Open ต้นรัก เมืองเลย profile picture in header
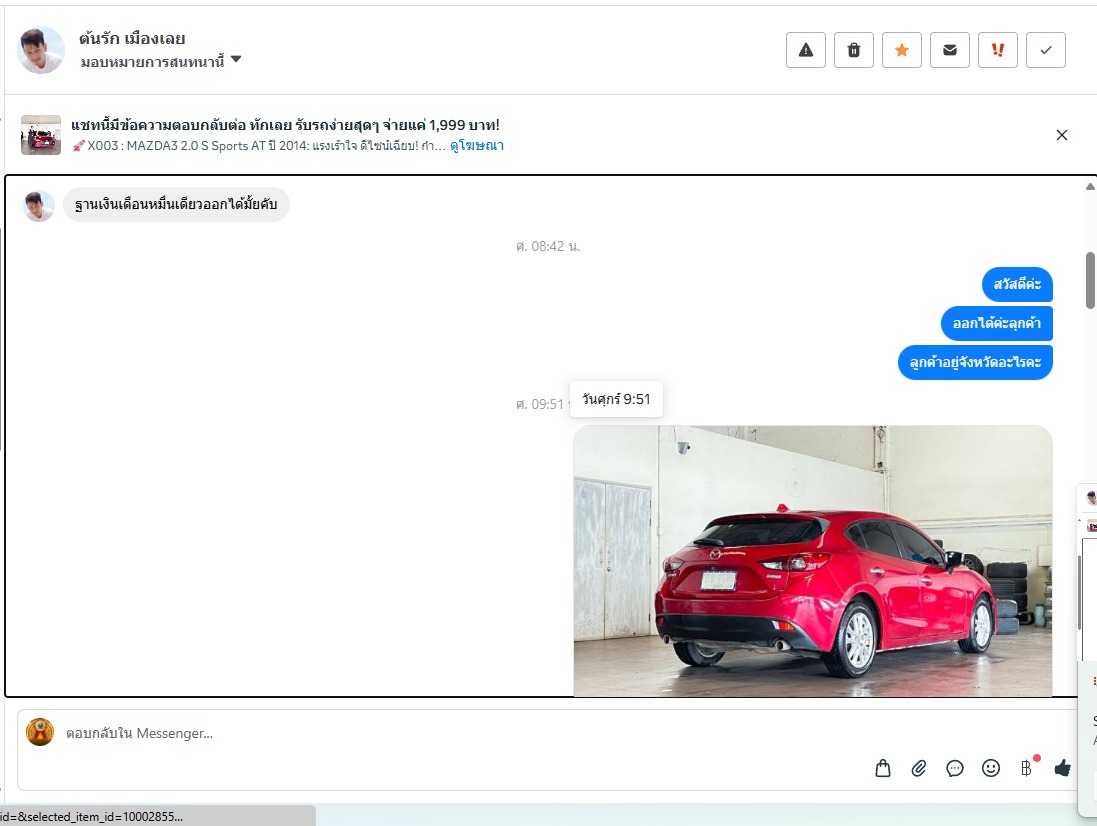The height and width of the screenshot is (826, 1097). click(41, 50)
